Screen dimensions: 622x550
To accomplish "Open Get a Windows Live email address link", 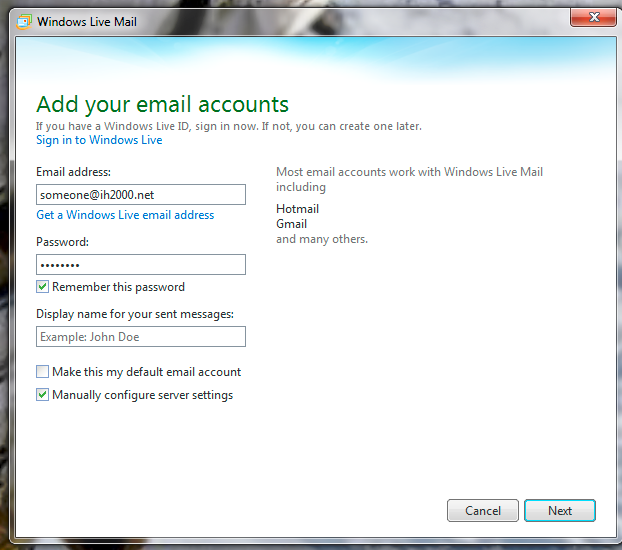I will (x=125, y=215).
